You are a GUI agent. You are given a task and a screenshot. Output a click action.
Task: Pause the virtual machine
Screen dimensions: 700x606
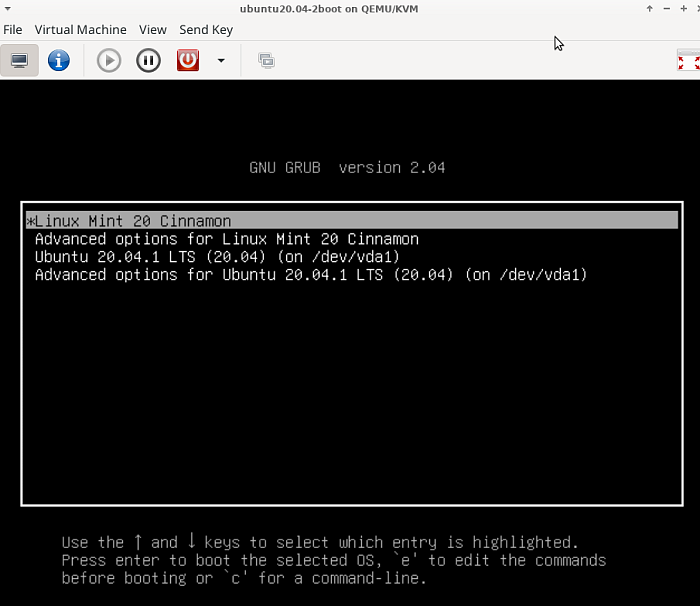148,60
